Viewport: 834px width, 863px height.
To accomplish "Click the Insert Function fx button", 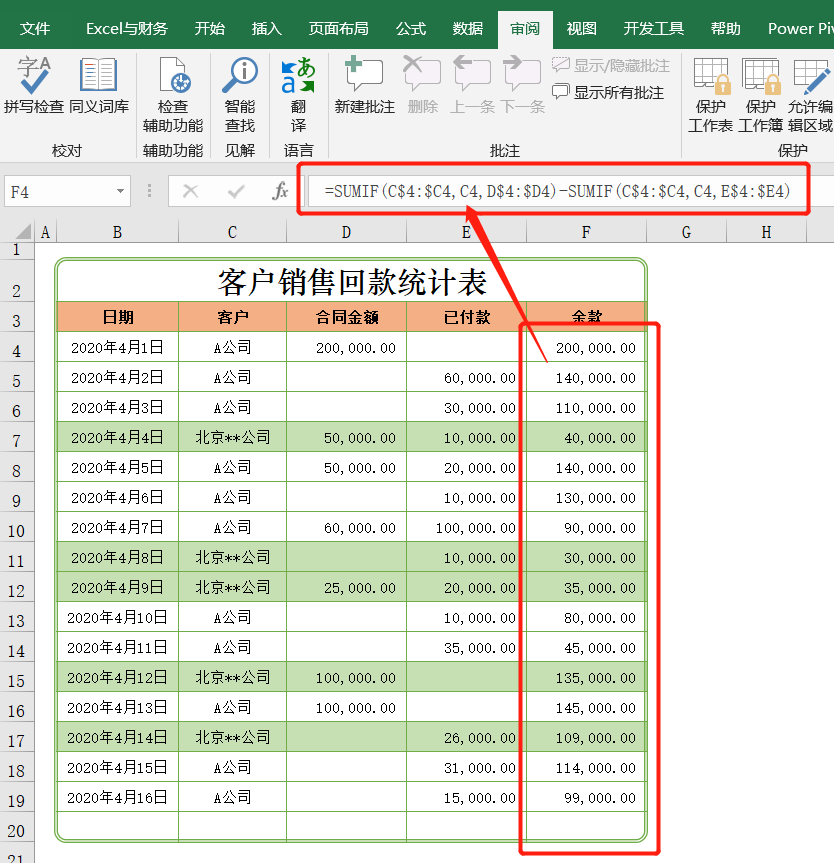I will click(x=281, y=191).
